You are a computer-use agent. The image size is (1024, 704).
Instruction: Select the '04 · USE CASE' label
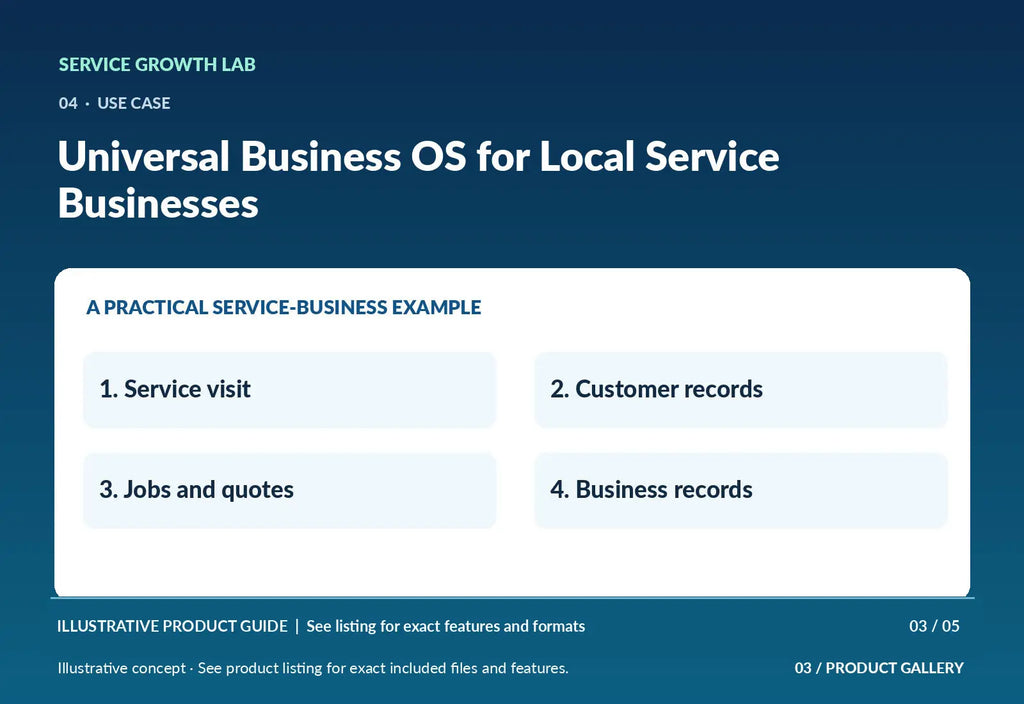(114, 103)
